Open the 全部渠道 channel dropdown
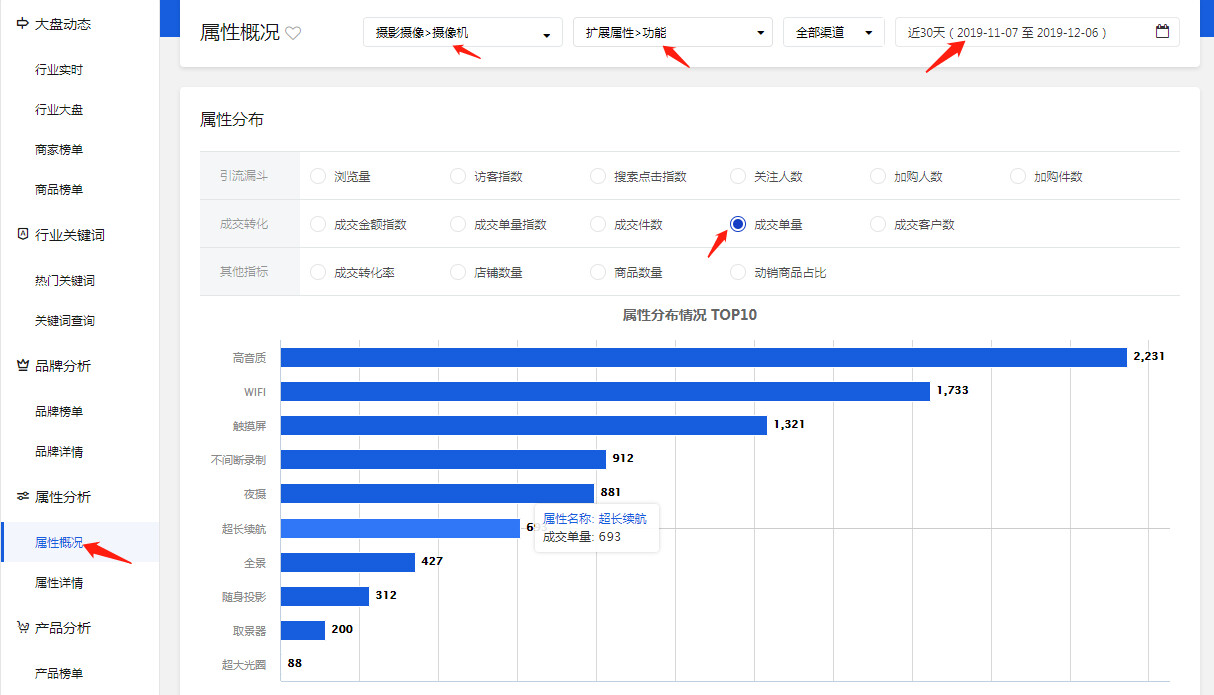 833,33
